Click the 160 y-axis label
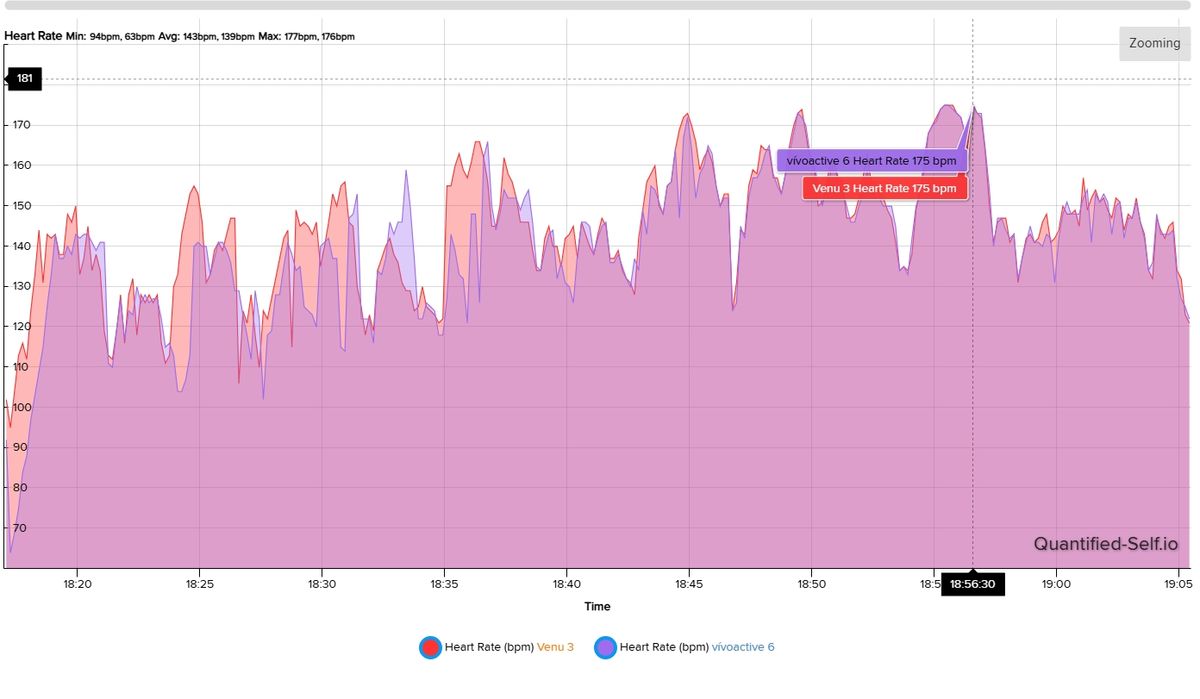The height and width of the screenshot is (699, 1200). click(x=21, y=165)
